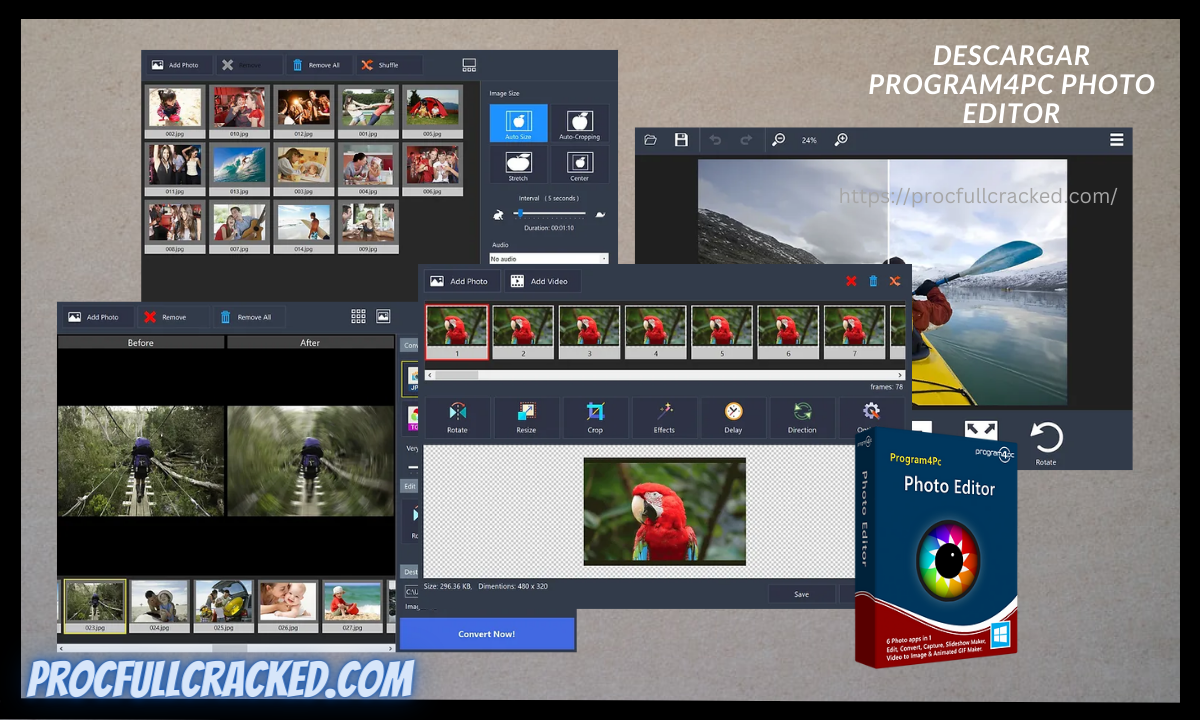
Task: Select parrot frame number 4
Action: tap(655, 331)
